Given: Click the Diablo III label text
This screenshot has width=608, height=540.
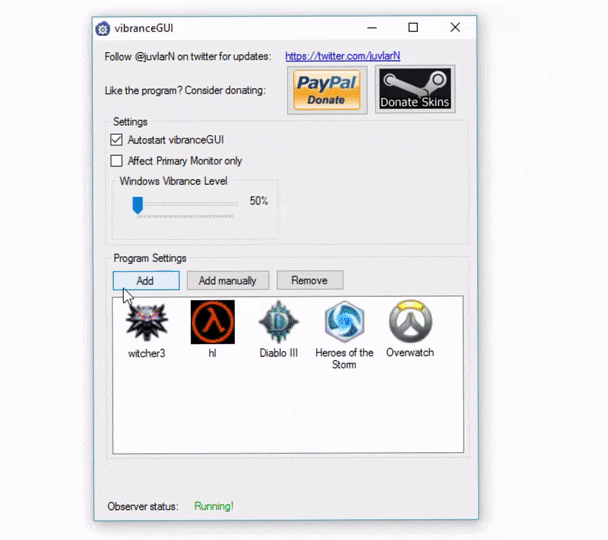Looking at the screenshot, I should [278, 353].
